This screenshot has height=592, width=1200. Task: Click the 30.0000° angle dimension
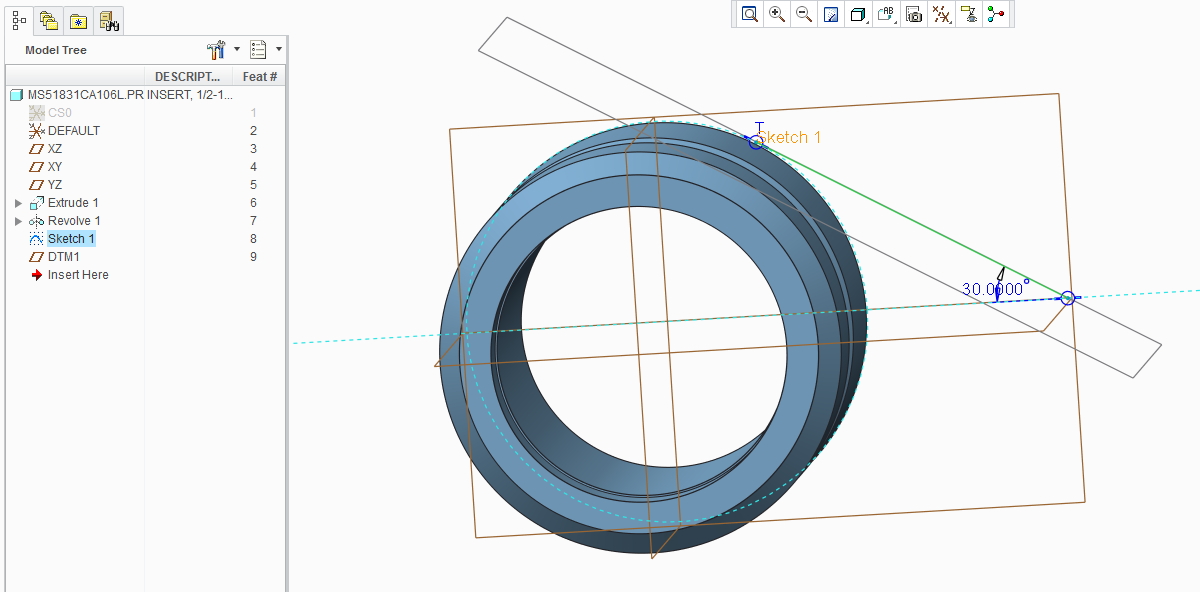pos(996,289)
